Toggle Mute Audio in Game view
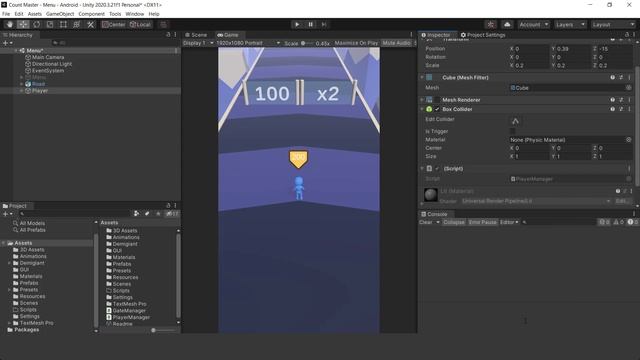 click(x=396, y=43)
